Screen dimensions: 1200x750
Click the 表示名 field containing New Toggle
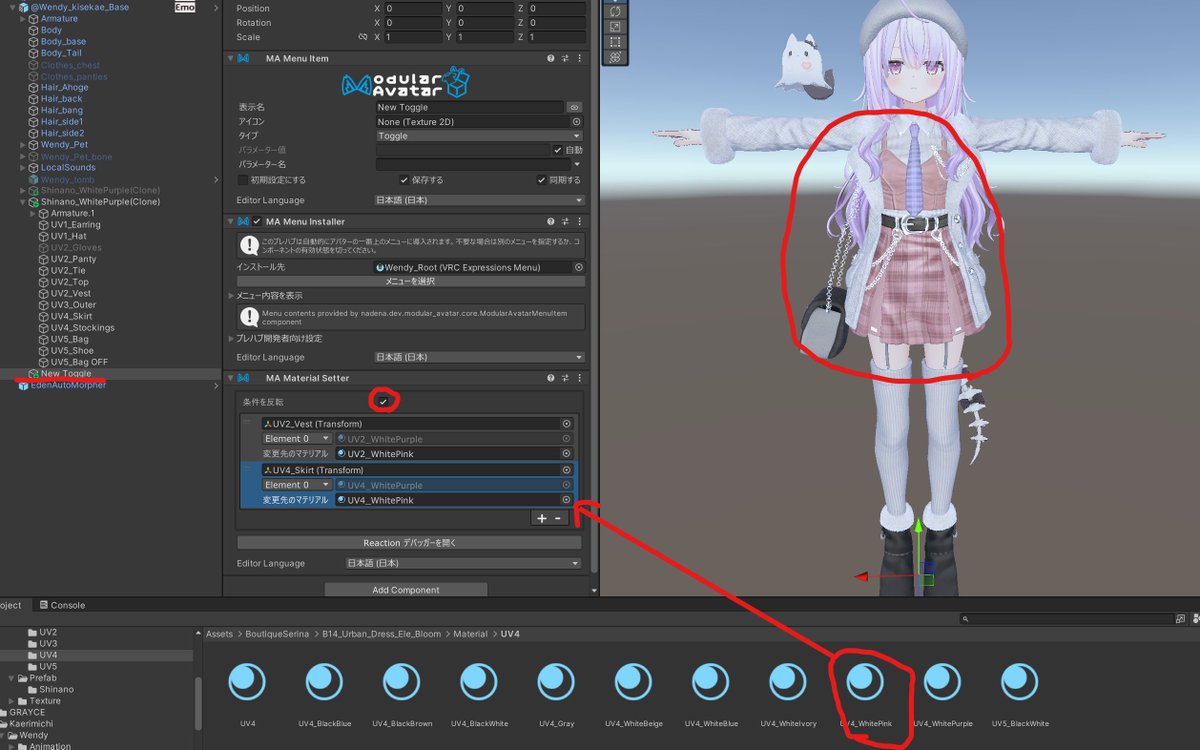tap(470, 107)
